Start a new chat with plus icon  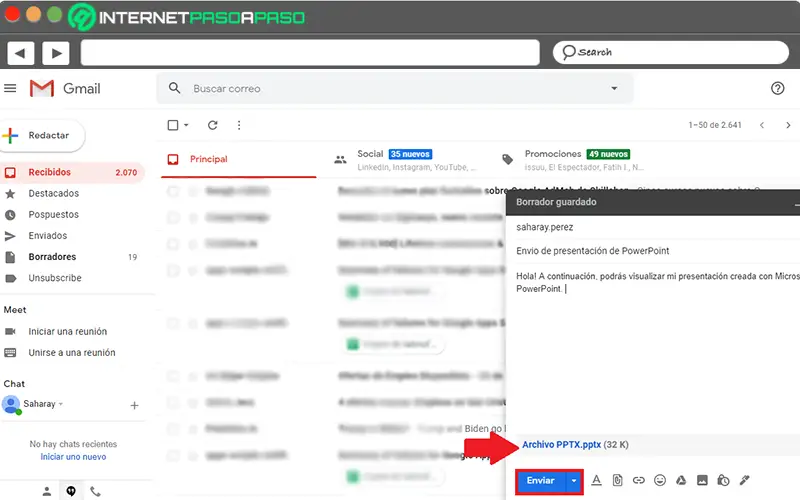[x=134, y=406]
